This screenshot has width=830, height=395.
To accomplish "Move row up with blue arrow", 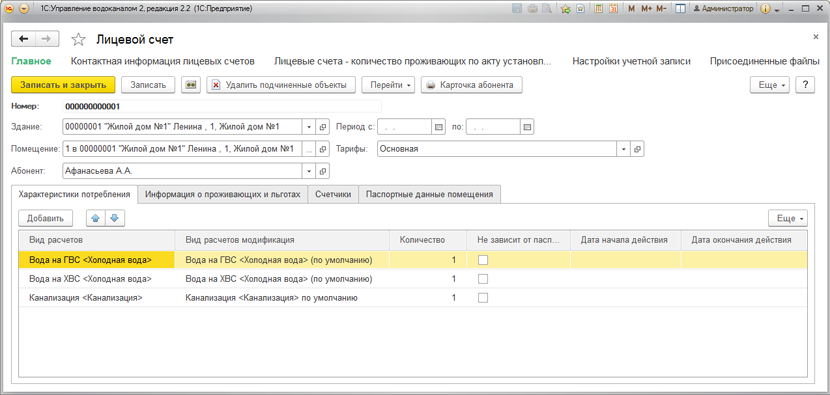I will (96, 218).
